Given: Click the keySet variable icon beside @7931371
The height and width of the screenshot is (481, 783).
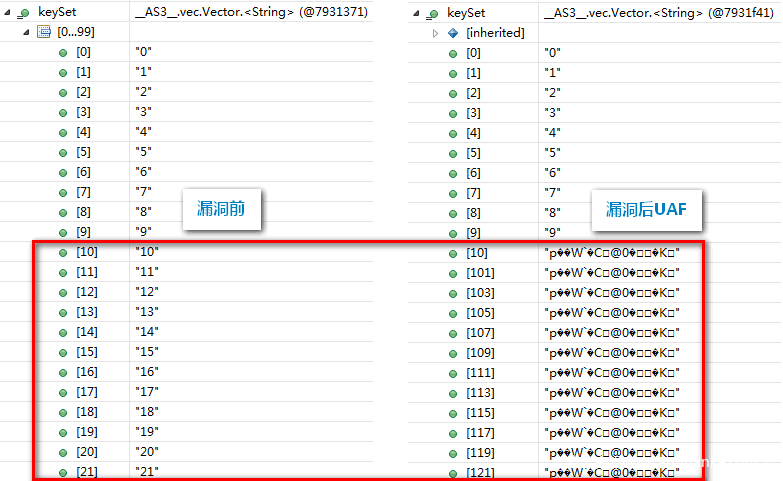Looking at the screenshot, I should coord(23,13).
